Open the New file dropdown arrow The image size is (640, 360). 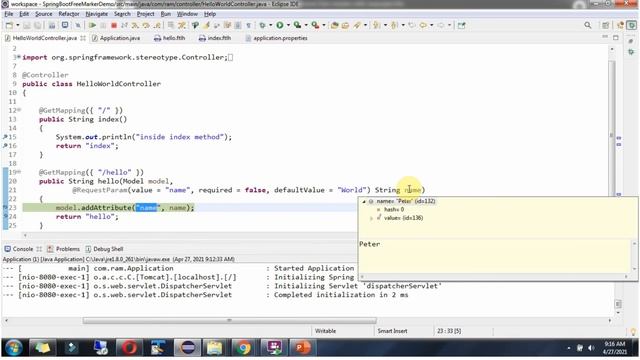(18, 25)
